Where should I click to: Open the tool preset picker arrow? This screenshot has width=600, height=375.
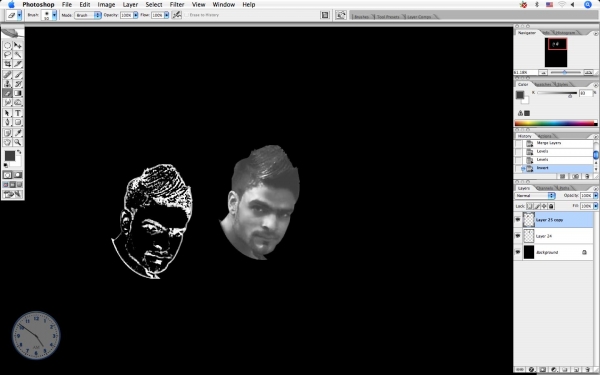[x=19, y=15]
